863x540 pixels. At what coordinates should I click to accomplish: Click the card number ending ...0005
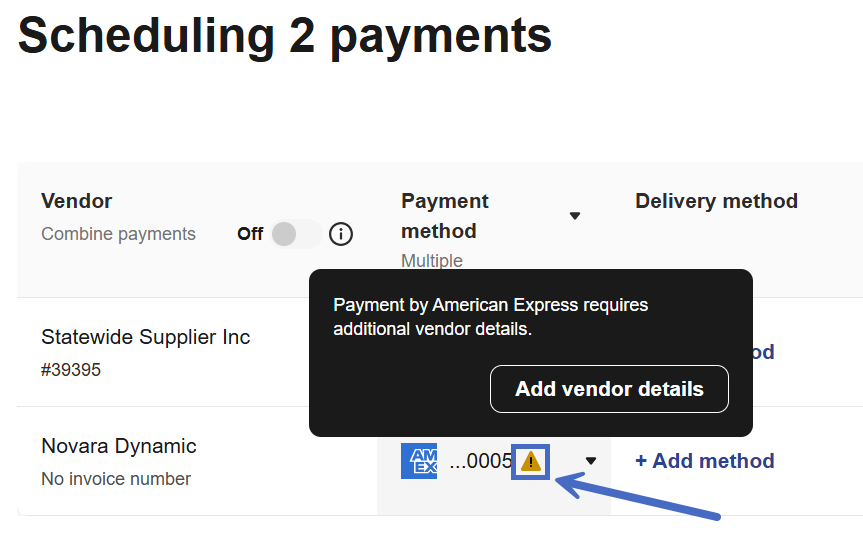coord(480,461)
